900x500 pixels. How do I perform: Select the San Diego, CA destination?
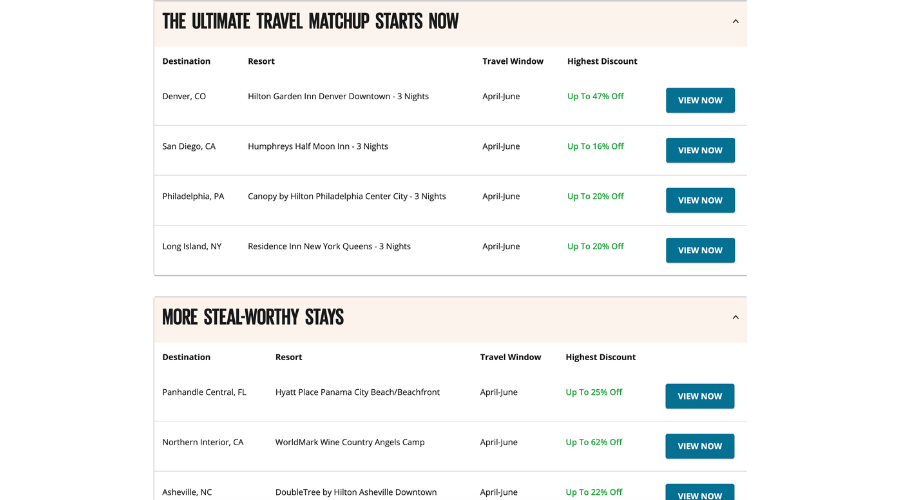pyautogui.click(x=189, y=146)
